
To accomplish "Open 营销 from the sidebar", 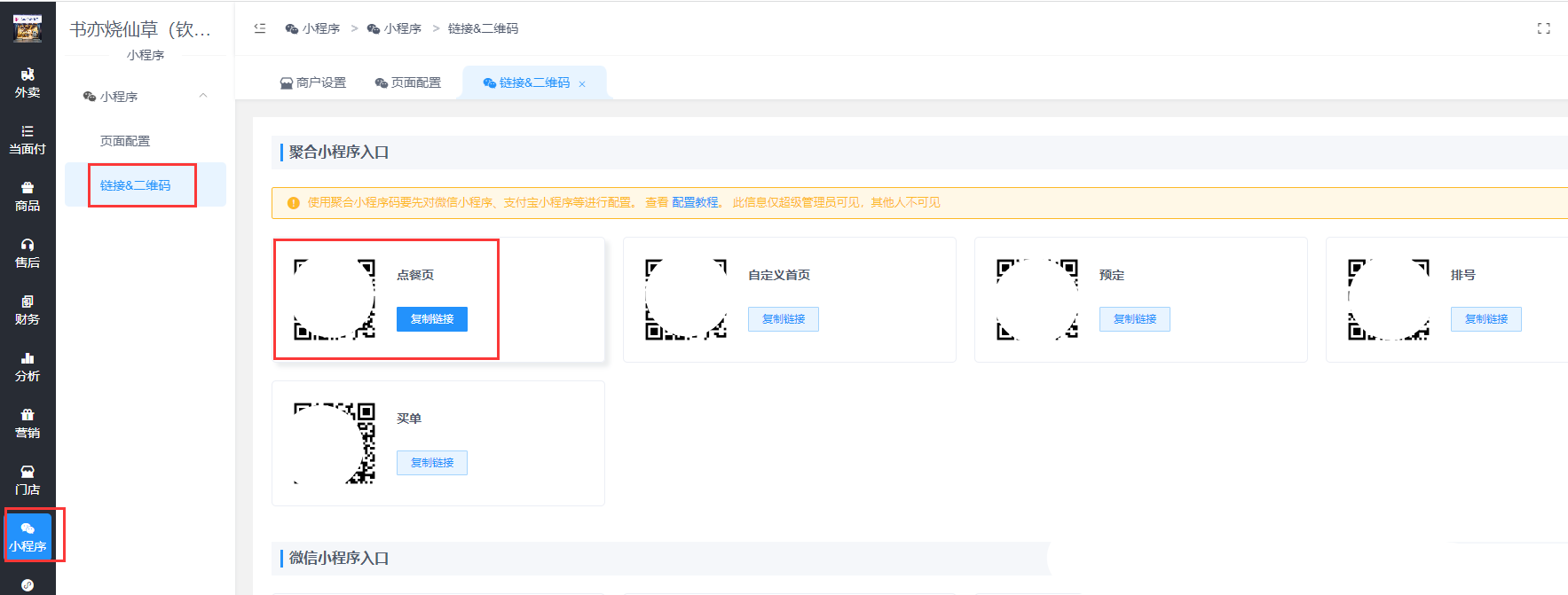I will click(x=28, y=424).
